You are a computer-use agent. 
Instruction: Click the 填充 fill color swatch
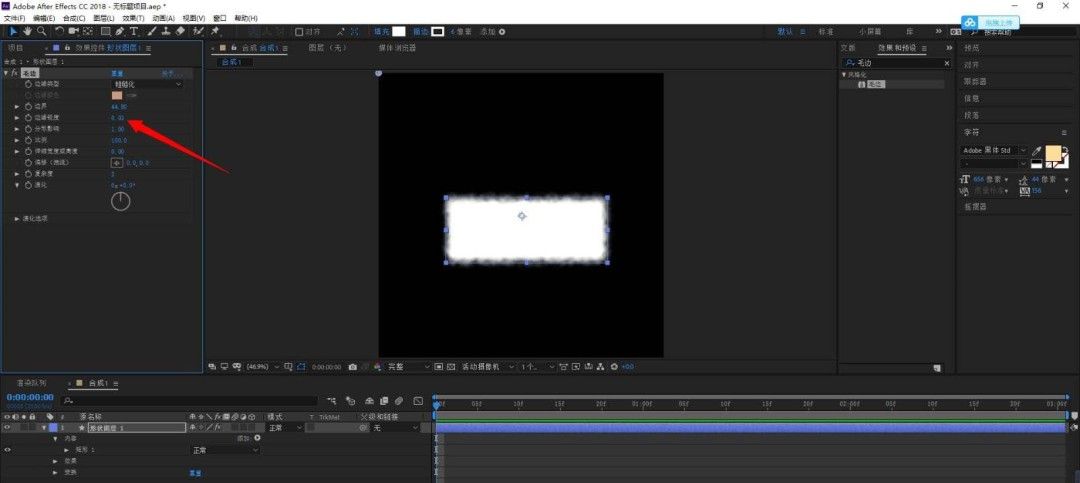398,31
